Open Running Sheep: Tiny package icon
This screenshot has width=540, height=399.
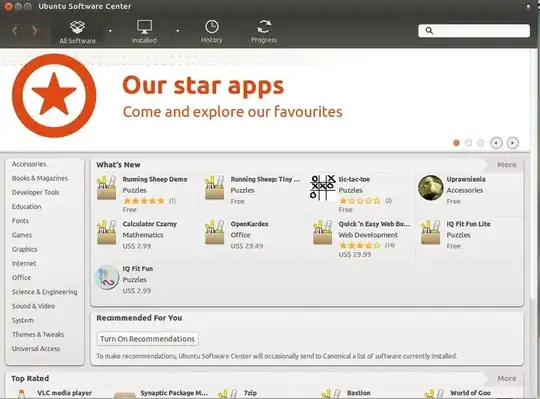point(215,188)
